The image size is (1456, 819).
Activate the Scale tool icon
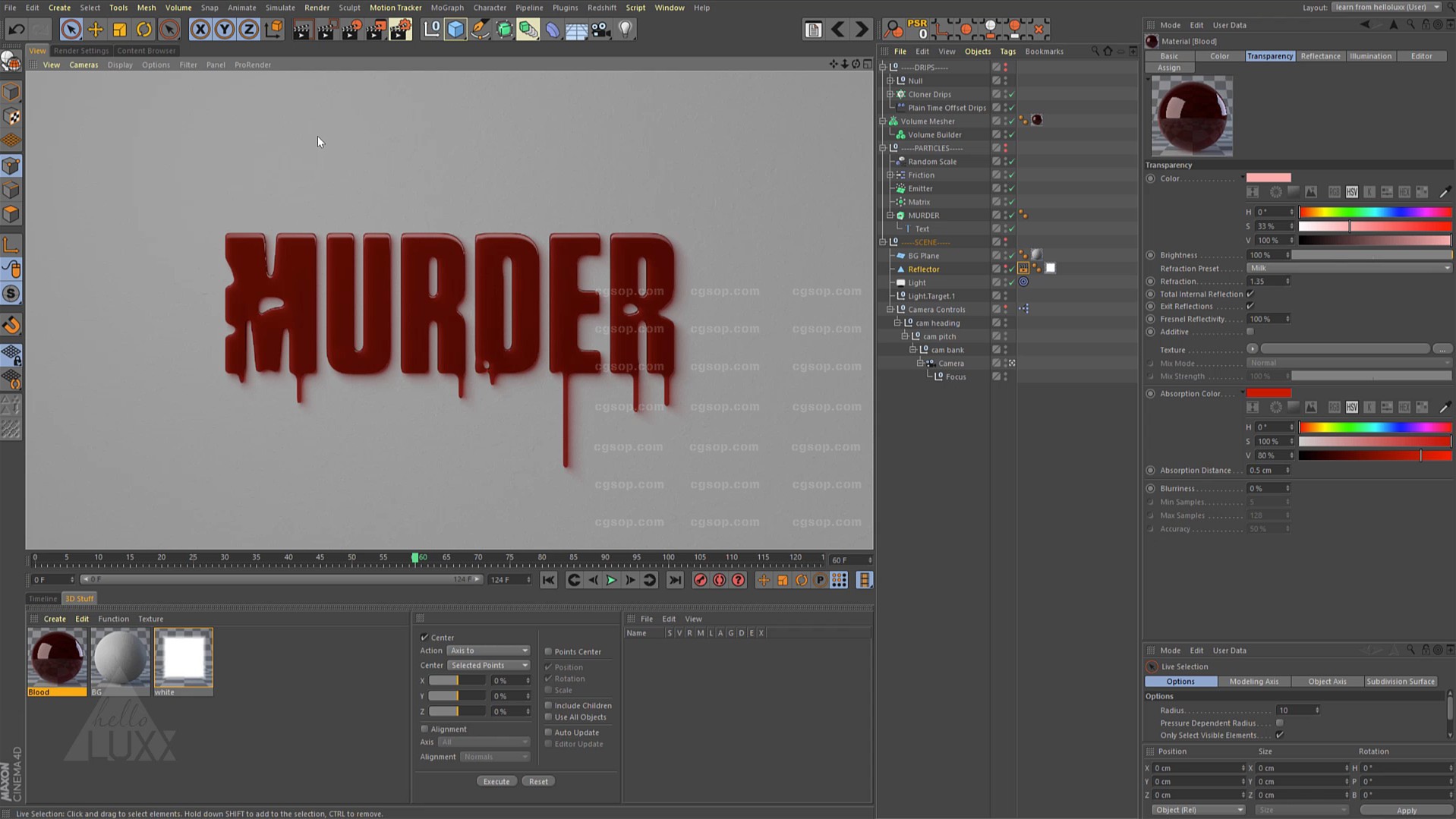pyautogui.click(x=120, y=30)
